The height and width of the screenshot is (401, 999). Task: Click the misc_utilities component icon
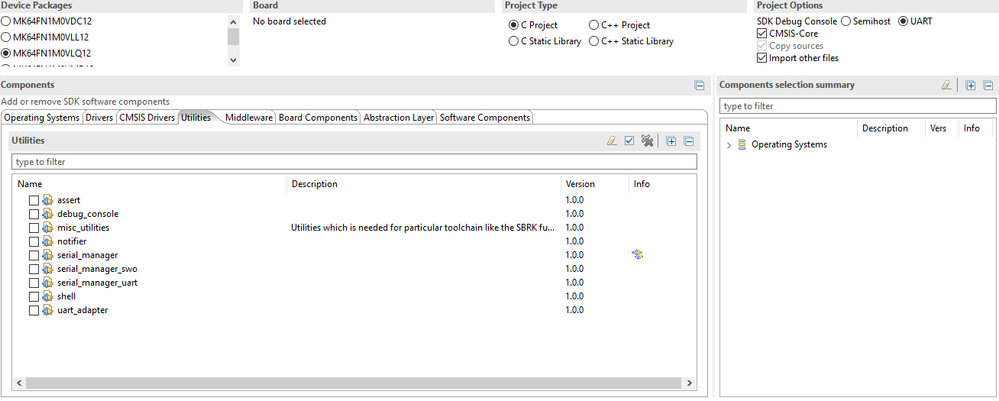[x=48, y=228]
